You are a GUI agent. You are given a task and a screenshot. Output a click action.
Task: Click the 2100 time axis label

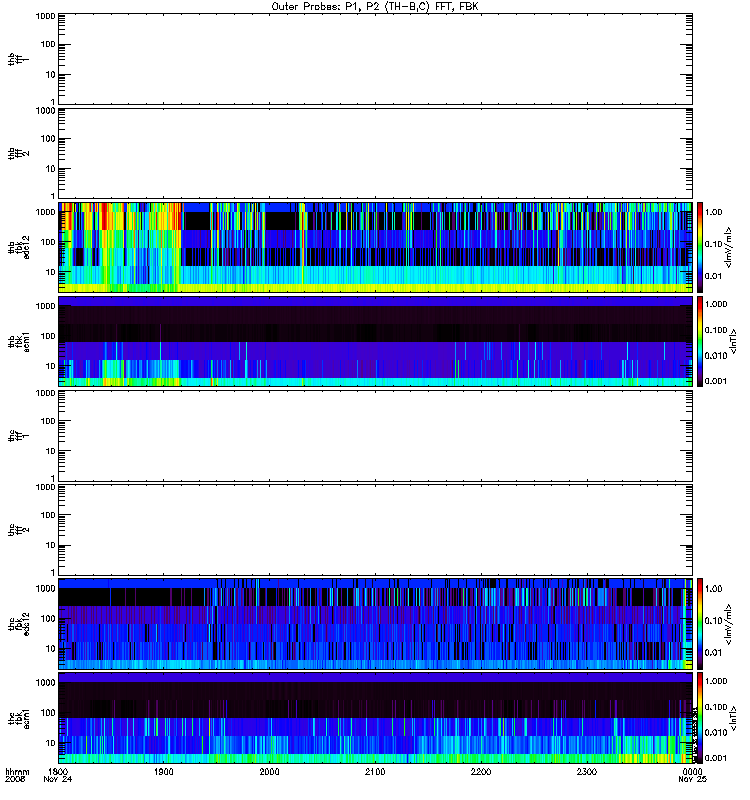coord(375,771)
